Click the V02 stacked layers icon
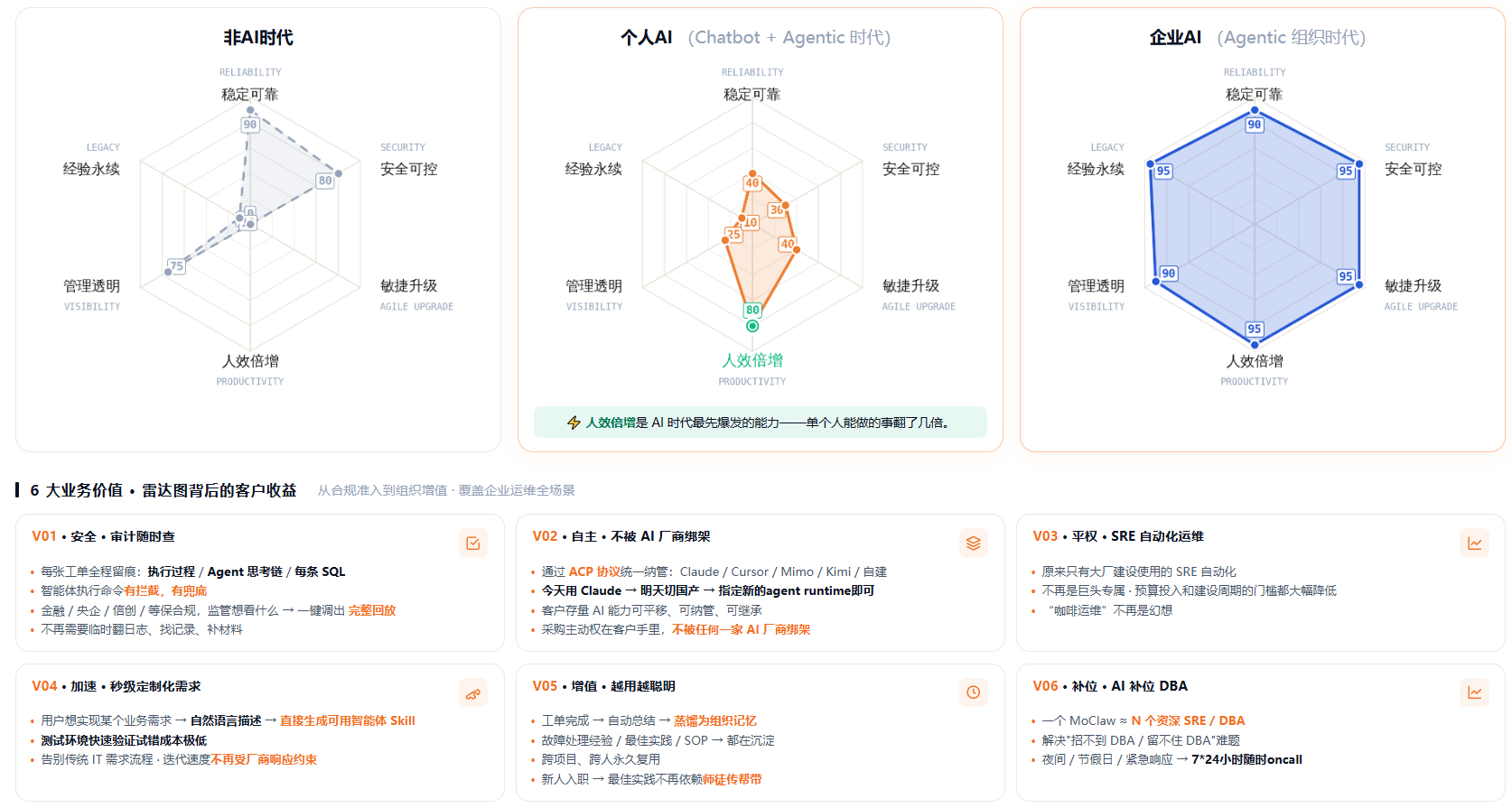 973,543
